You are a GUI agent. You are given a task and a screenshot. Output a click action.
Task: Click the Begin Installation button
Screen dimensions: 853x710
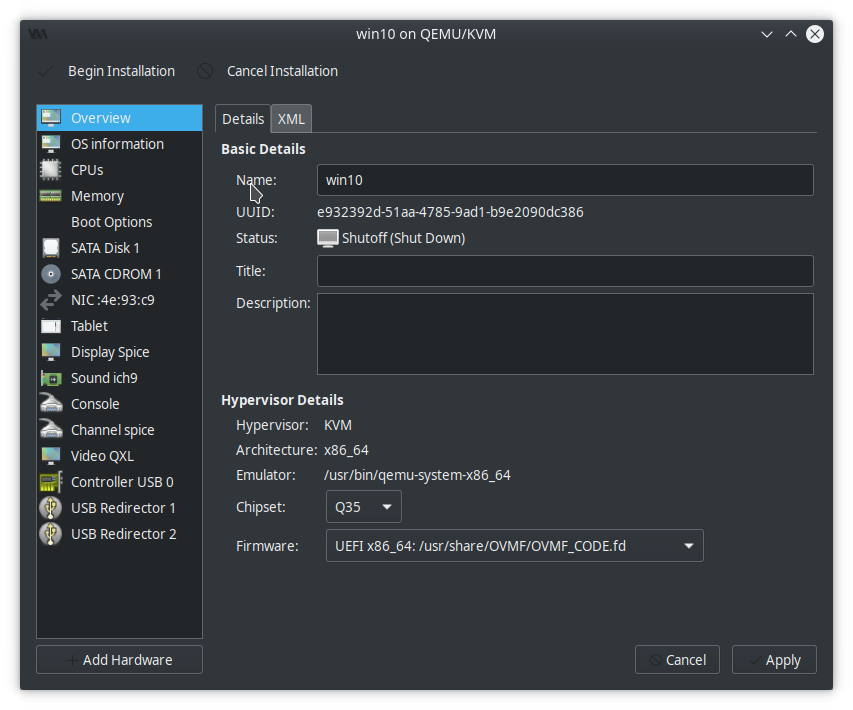tap(107, 71)
